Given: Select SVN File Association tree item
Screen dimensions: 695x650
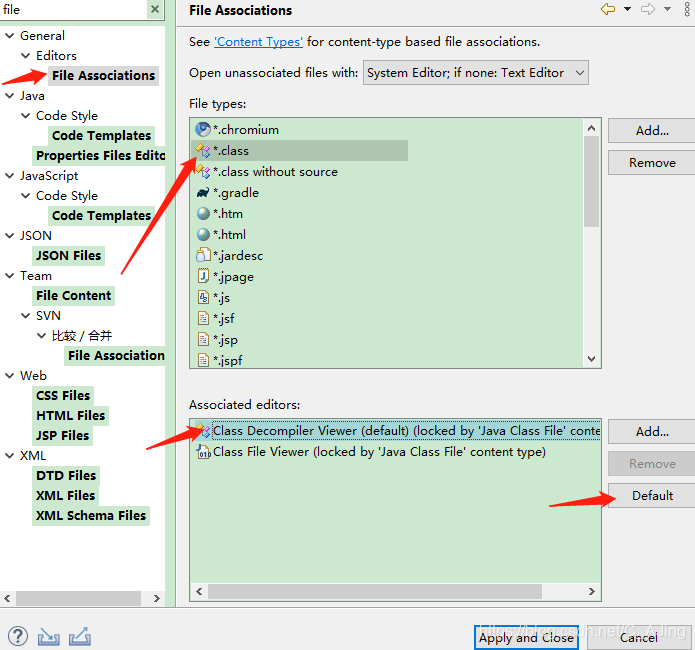Looking at the screenshot, I should click(116, 355).
